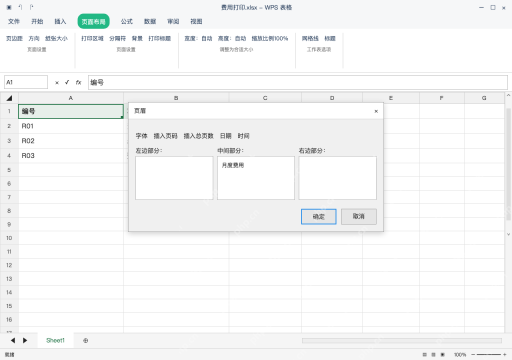
Task: Click 插入页码 insert page number
Action: point(165,136)
